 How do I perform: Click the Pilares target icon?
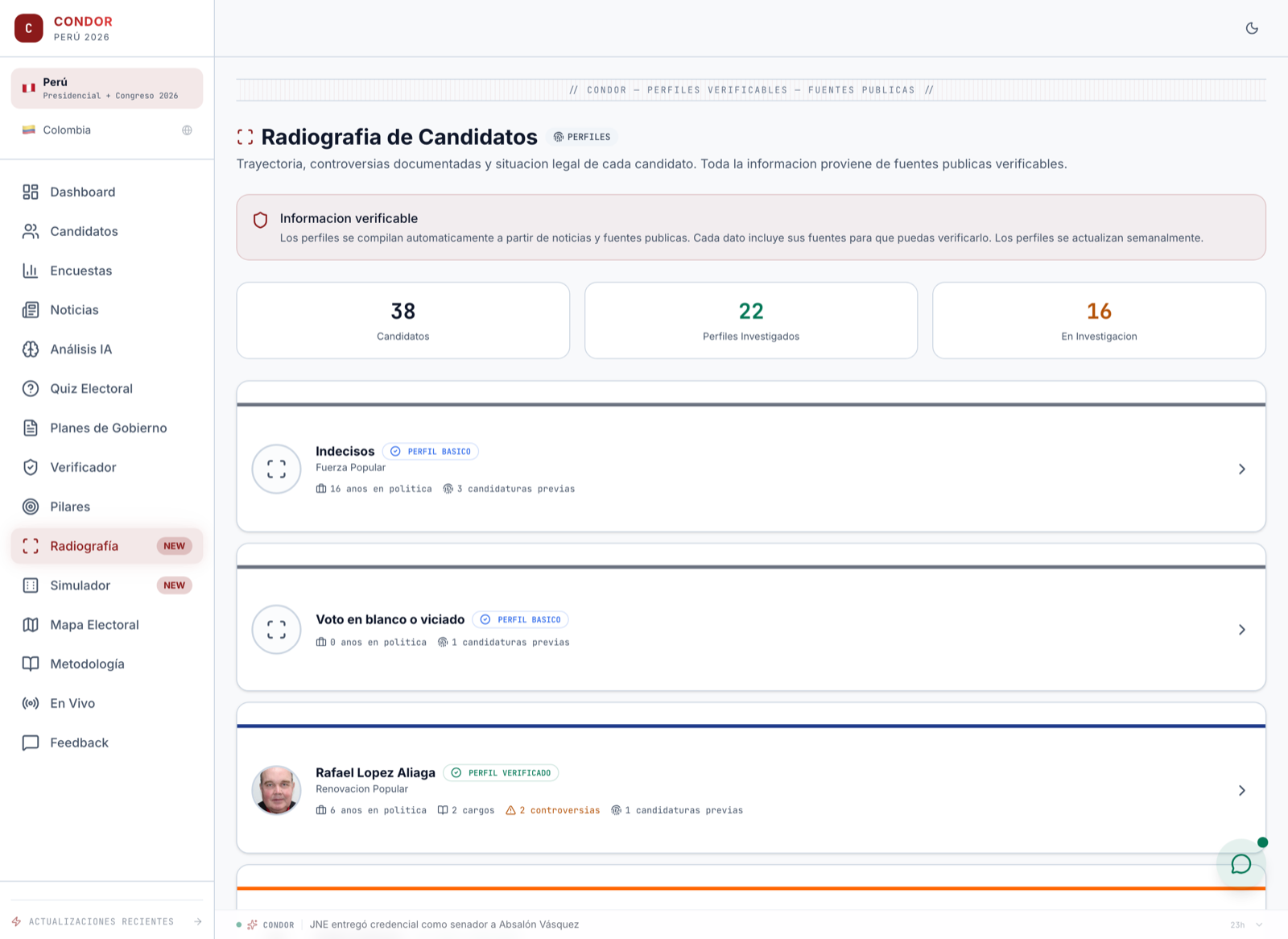click(x=31, y=507)
